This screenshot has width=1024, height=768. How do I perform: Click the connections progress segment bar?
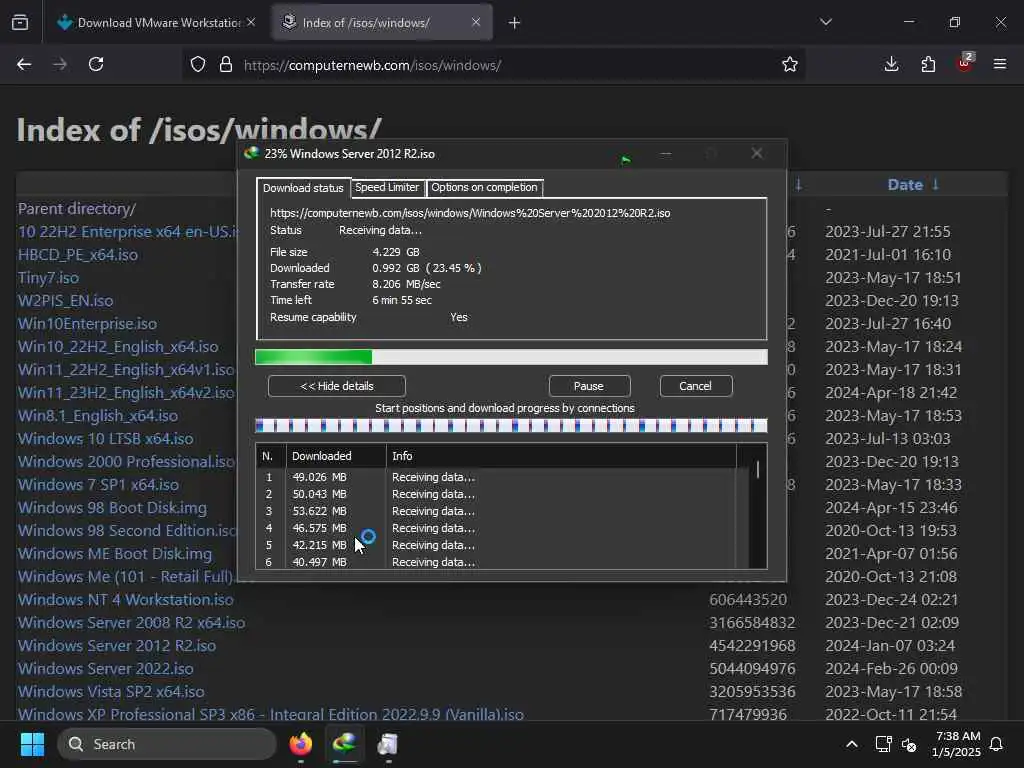[511, 426]
